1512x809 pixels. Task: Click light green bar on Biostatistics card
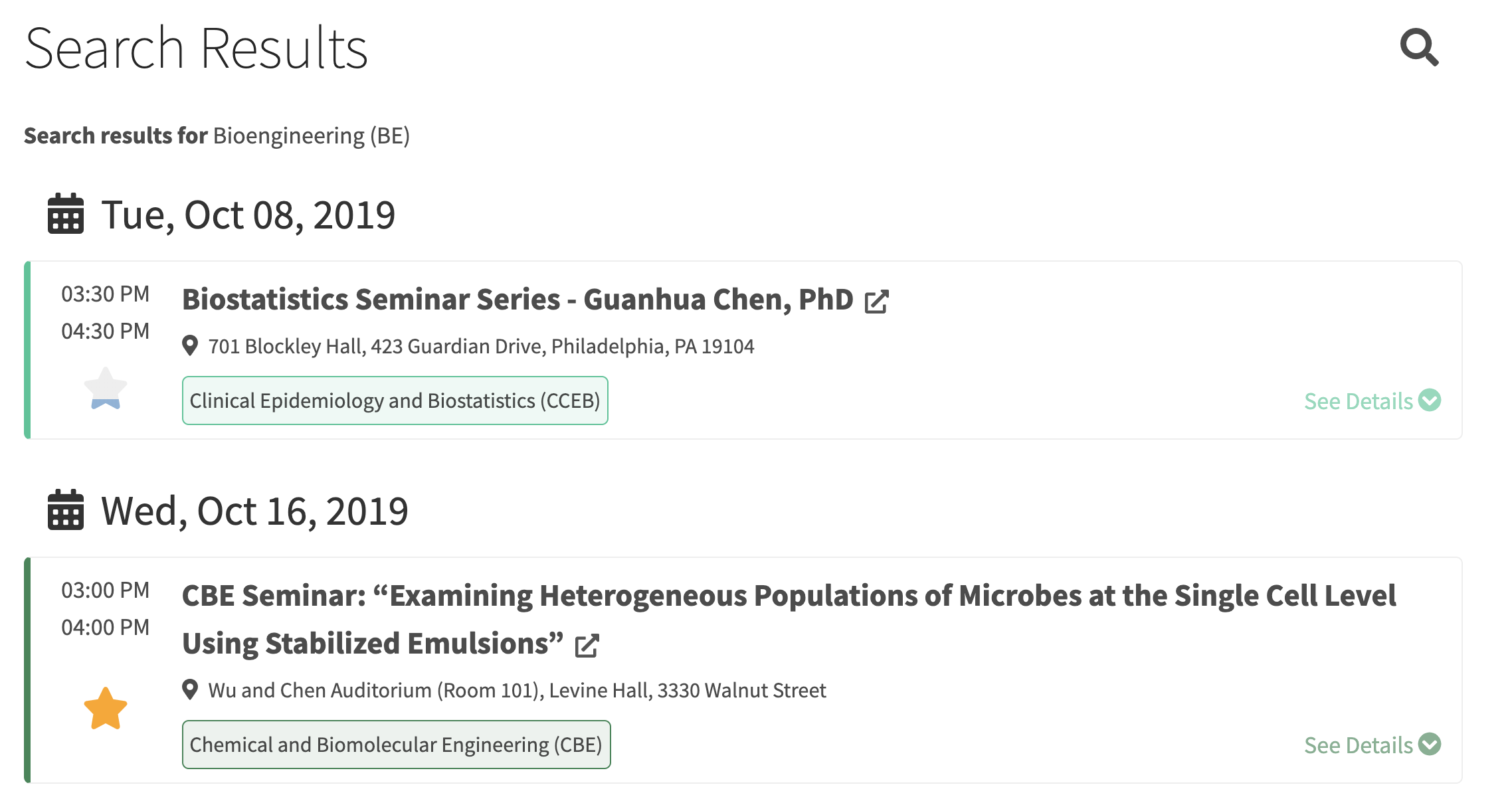(28, 350)
